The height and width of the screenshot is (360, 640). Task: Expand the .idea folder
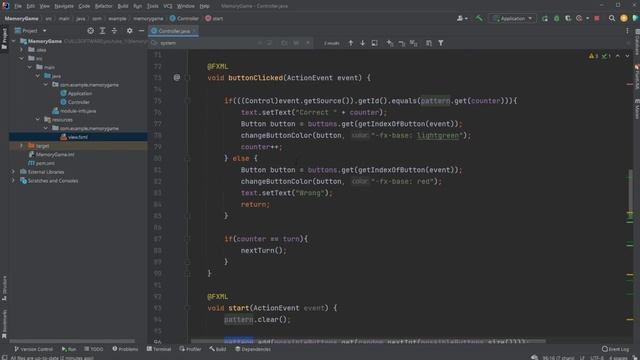[22, 50]
